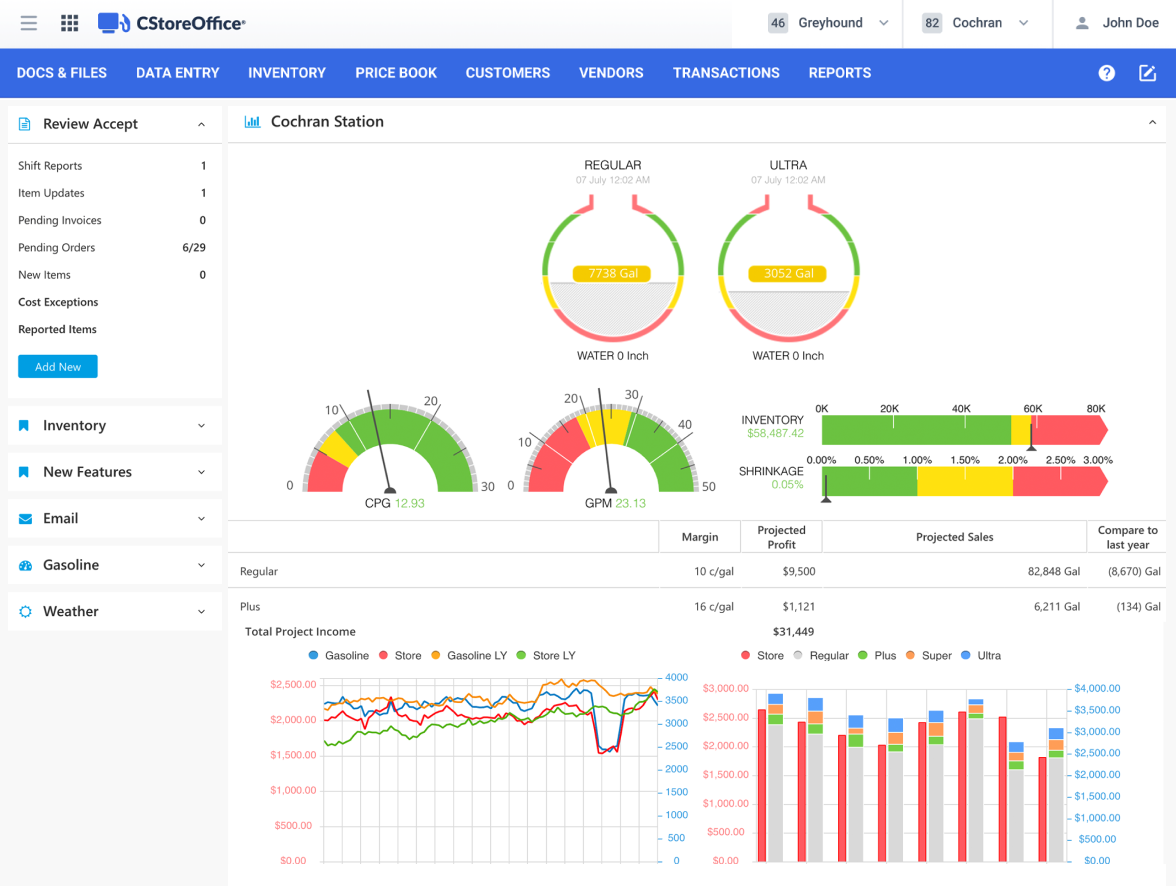Open the Shift Reports link
1176x886 pixels.
pyautogui.click(x=50, y=166)
